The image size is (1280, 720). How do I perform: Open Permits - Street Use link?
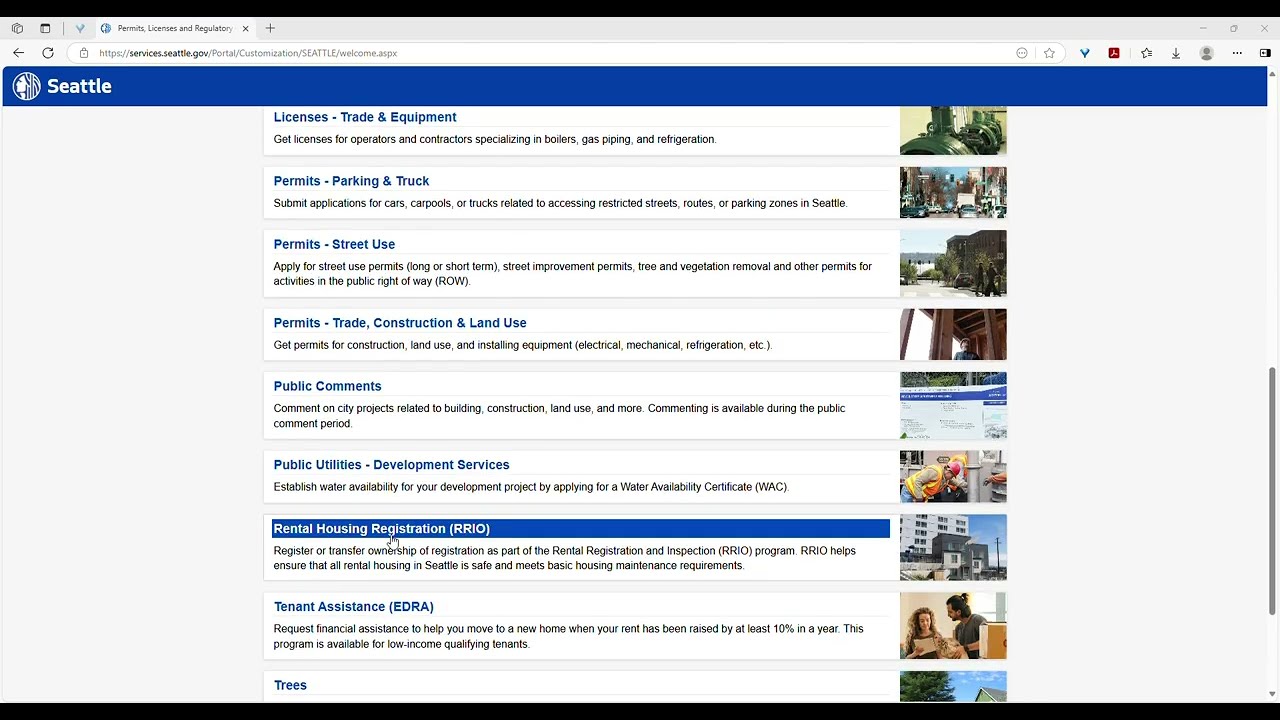tap(334, 244)
